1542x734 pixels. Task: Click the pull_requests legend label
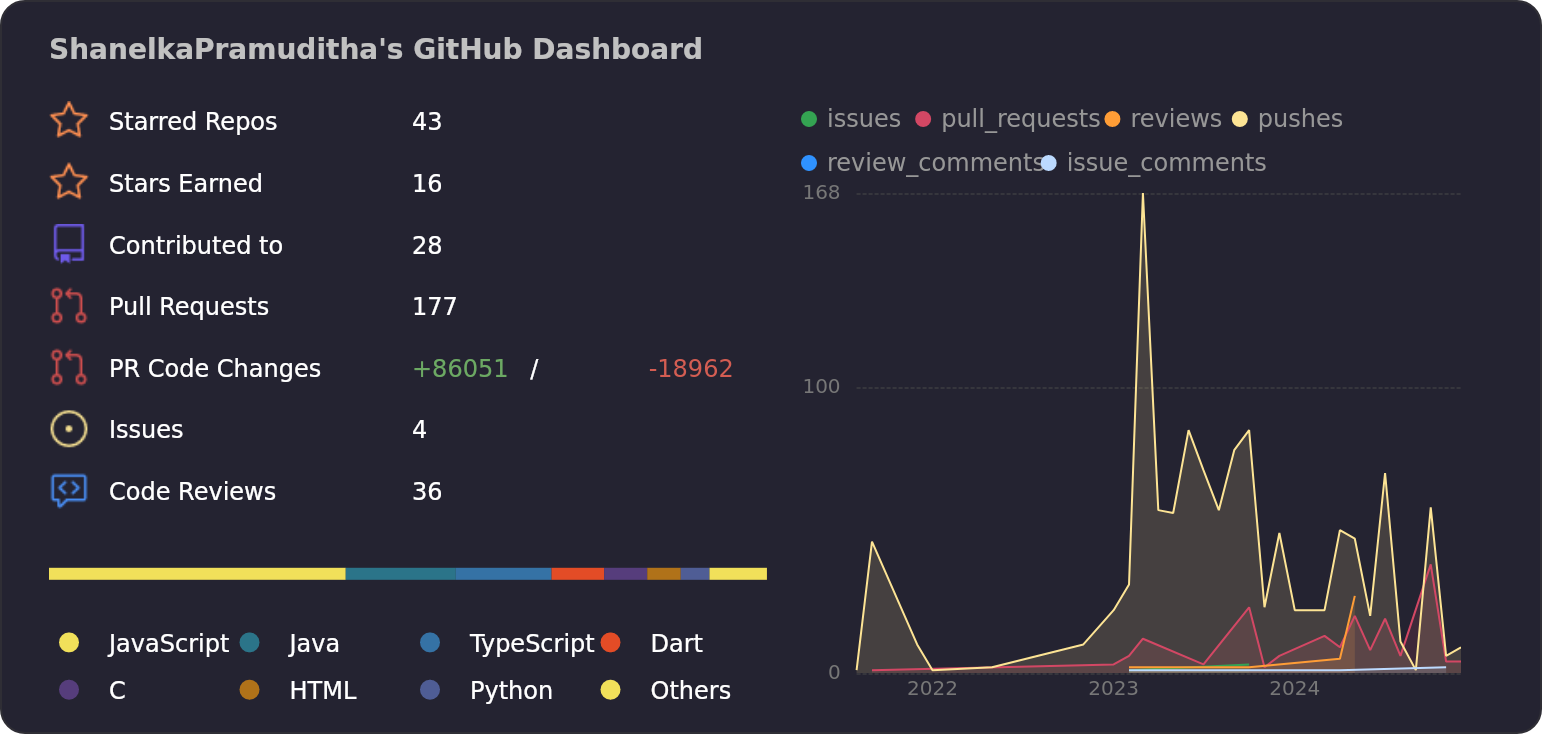(x=1021, y=119)
